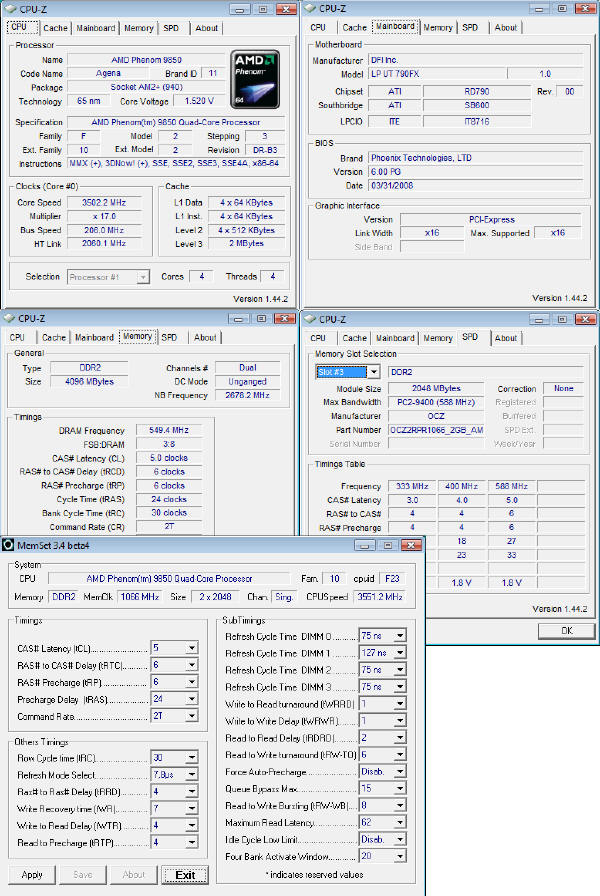This screenshot has height=896, width=600.
Task: Click the Max Bandwidth PC2-9400 (588 MHz) field
Action: pos(436,402)
